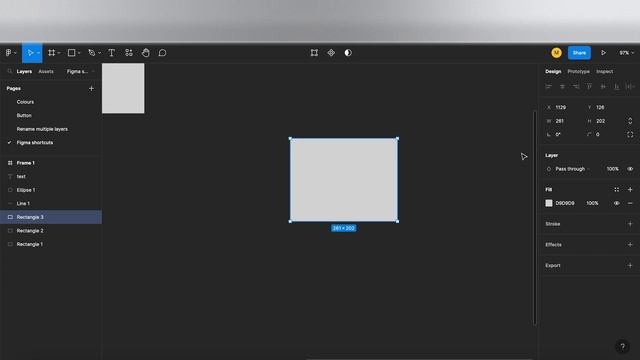The width and height of the screenshot is (640, 360).
Task: Click the fill opacity 100% field
Action: coord(592,203)
